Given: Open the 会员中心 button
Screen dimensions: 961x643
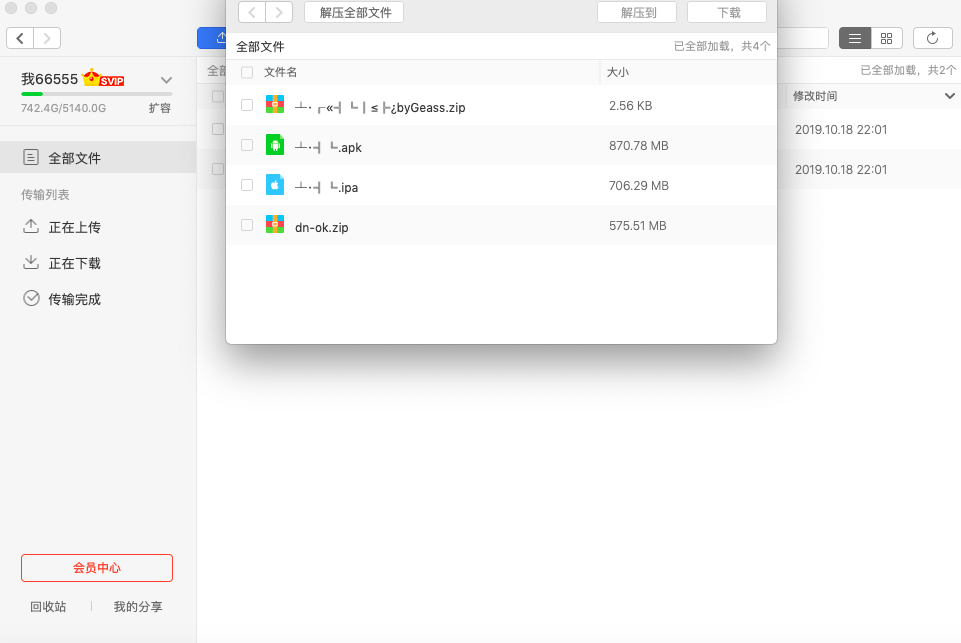Looking at the screenshot, I should coord(97,568).
